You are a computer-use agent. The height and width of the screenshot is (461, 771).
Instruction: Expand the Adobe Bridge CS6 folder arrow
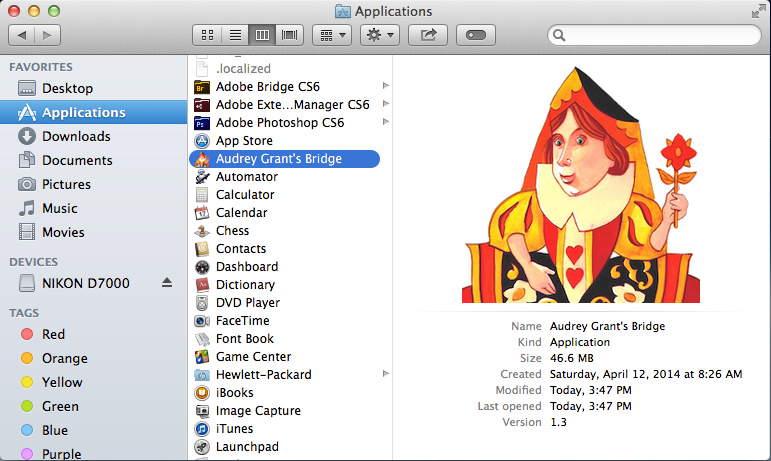click(x=386, y=86)
